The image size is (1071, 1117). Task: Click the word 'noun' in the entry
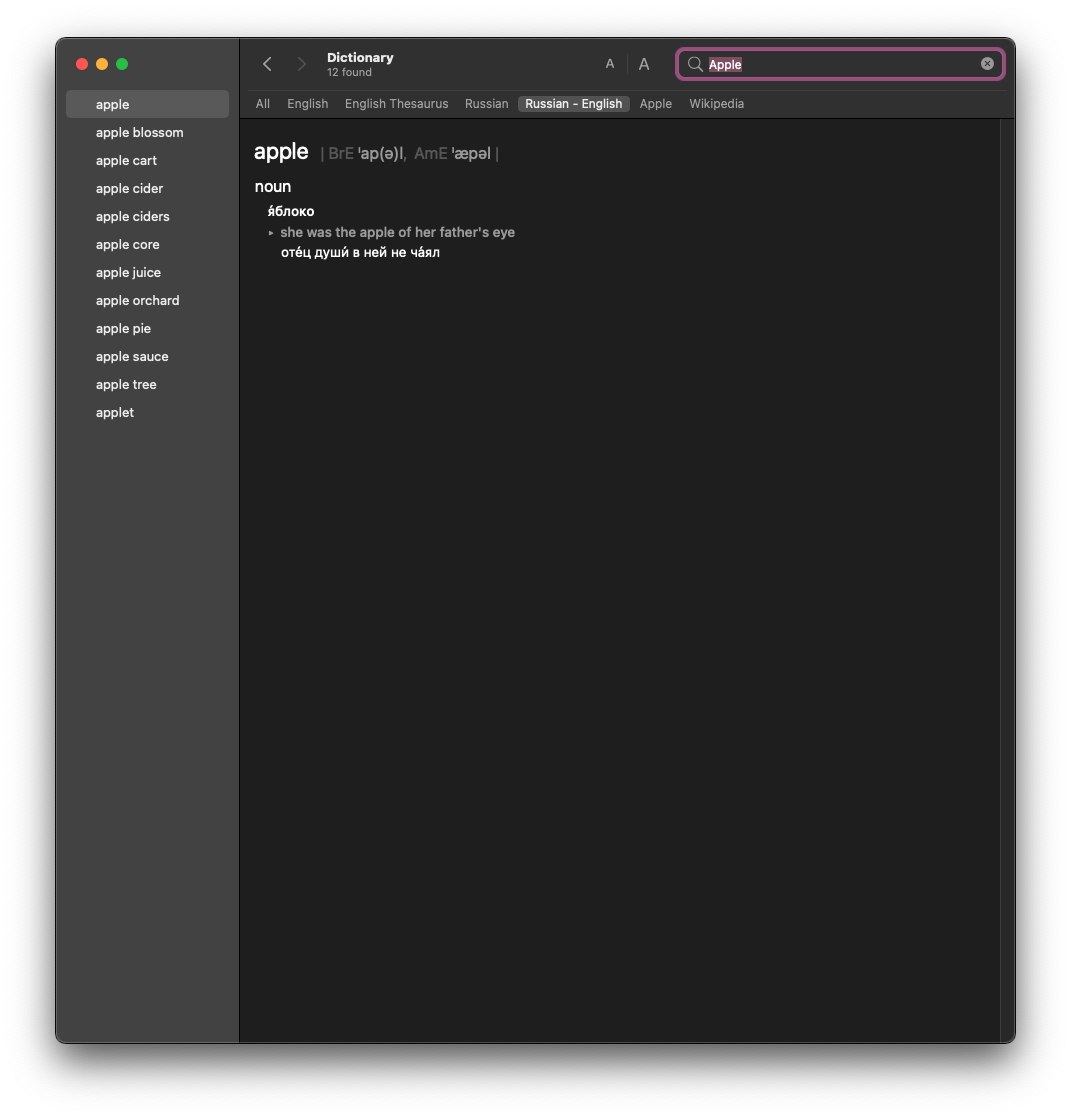[273, 187]
